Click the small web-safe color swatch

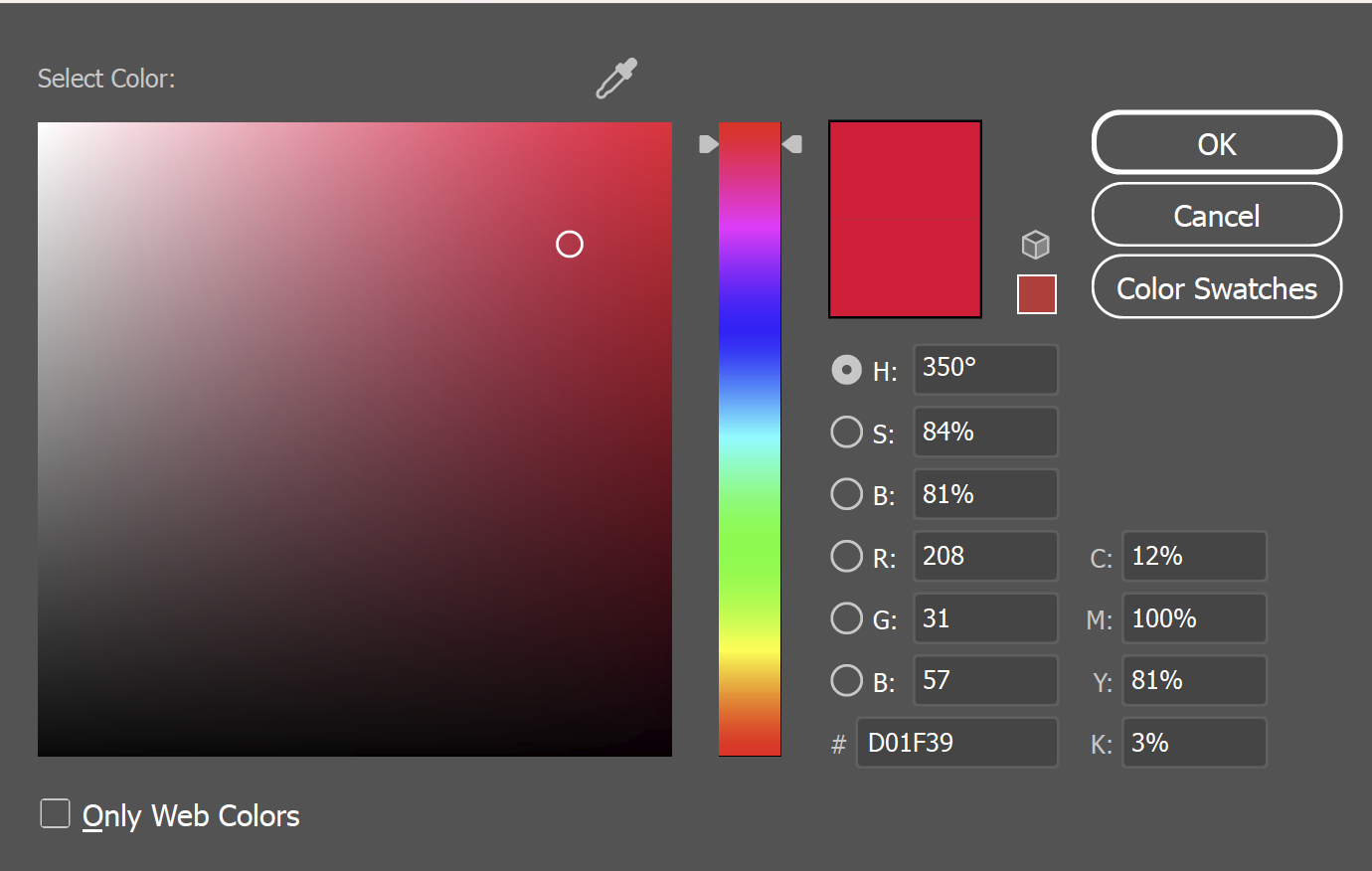1037,294
